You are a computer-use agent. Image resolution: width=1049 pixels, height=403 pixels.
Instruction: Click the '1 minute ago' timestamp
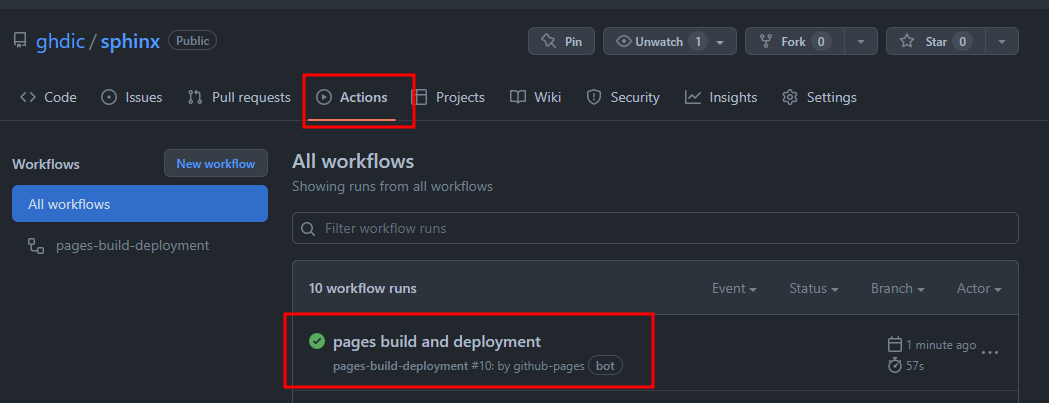(x=941, y=345)
